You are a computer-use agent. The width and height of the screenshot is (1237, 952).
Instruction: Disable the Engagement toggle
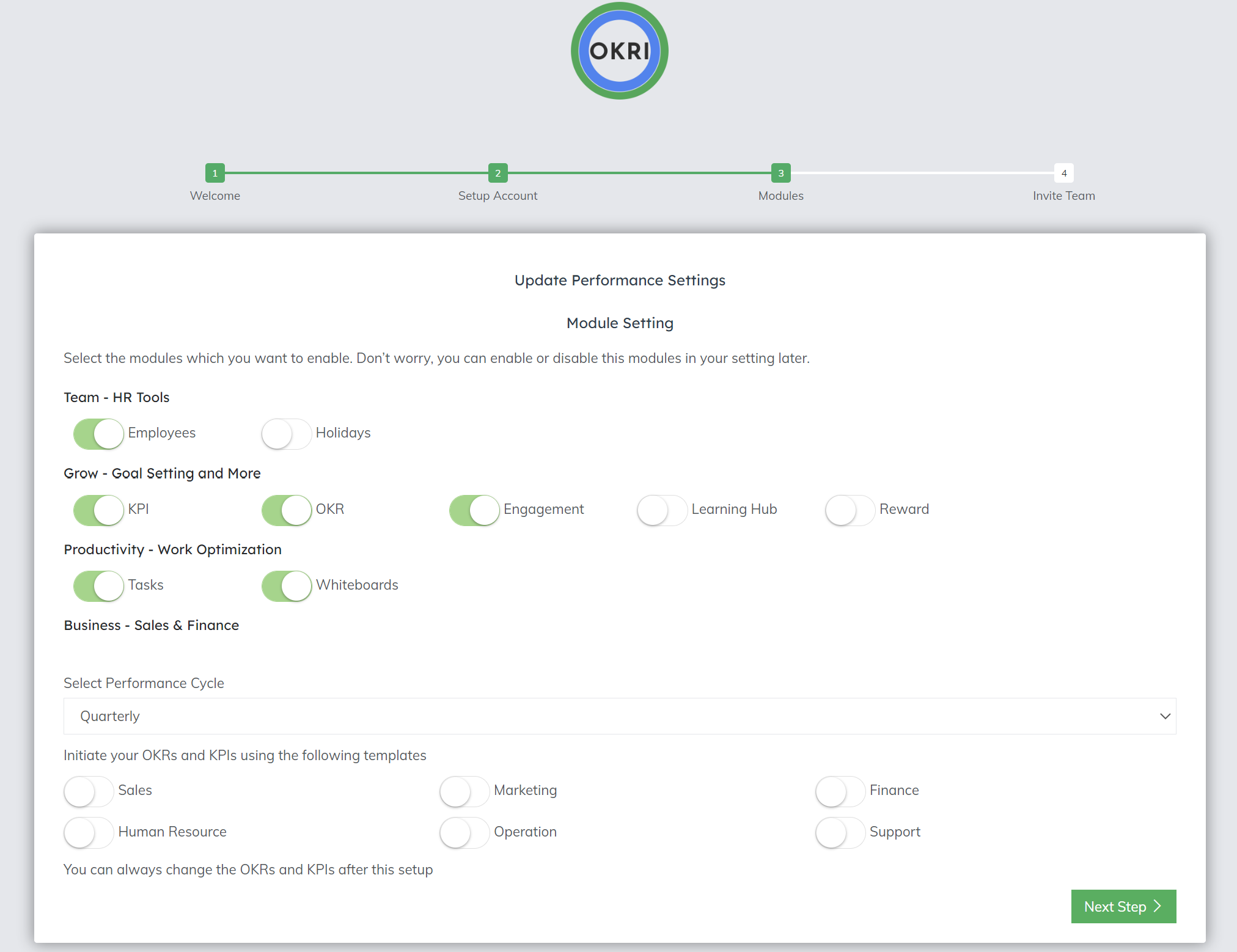tap(474, 510)
